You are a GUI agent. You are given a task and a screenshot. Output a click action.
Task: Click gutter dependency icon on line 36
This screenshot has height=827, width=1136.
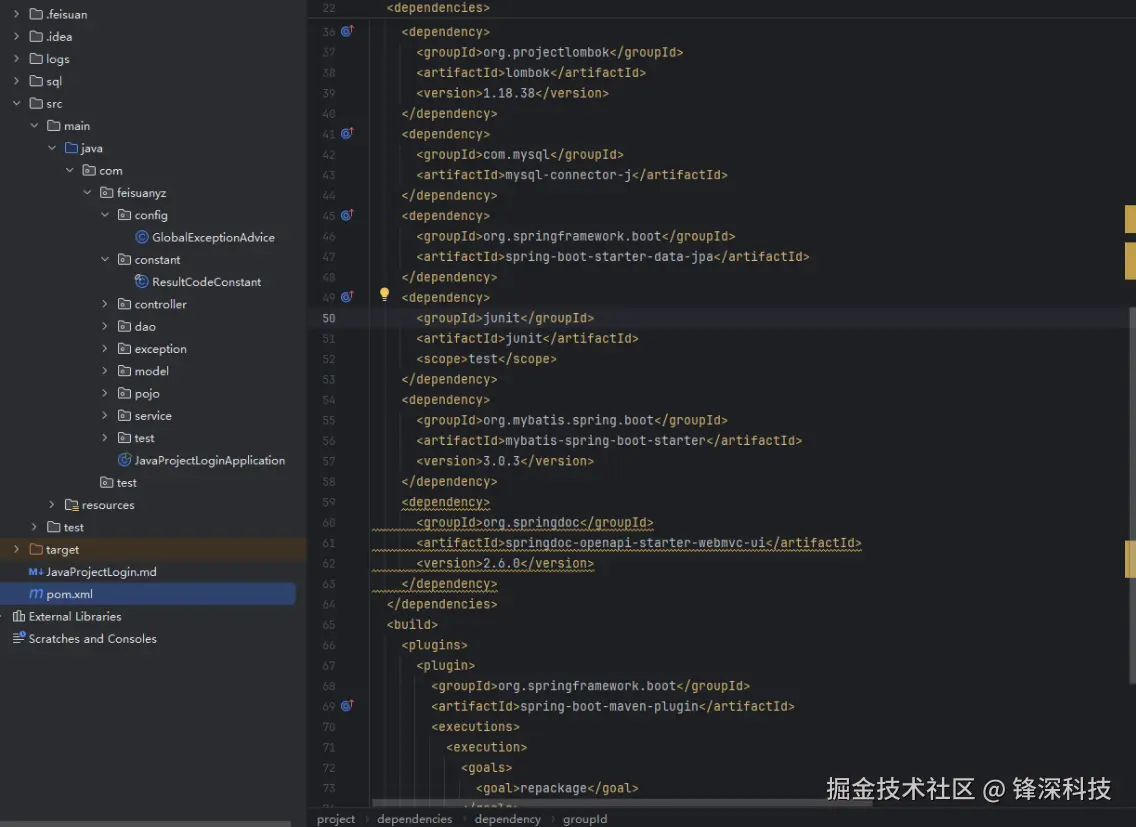pos(347,31)
